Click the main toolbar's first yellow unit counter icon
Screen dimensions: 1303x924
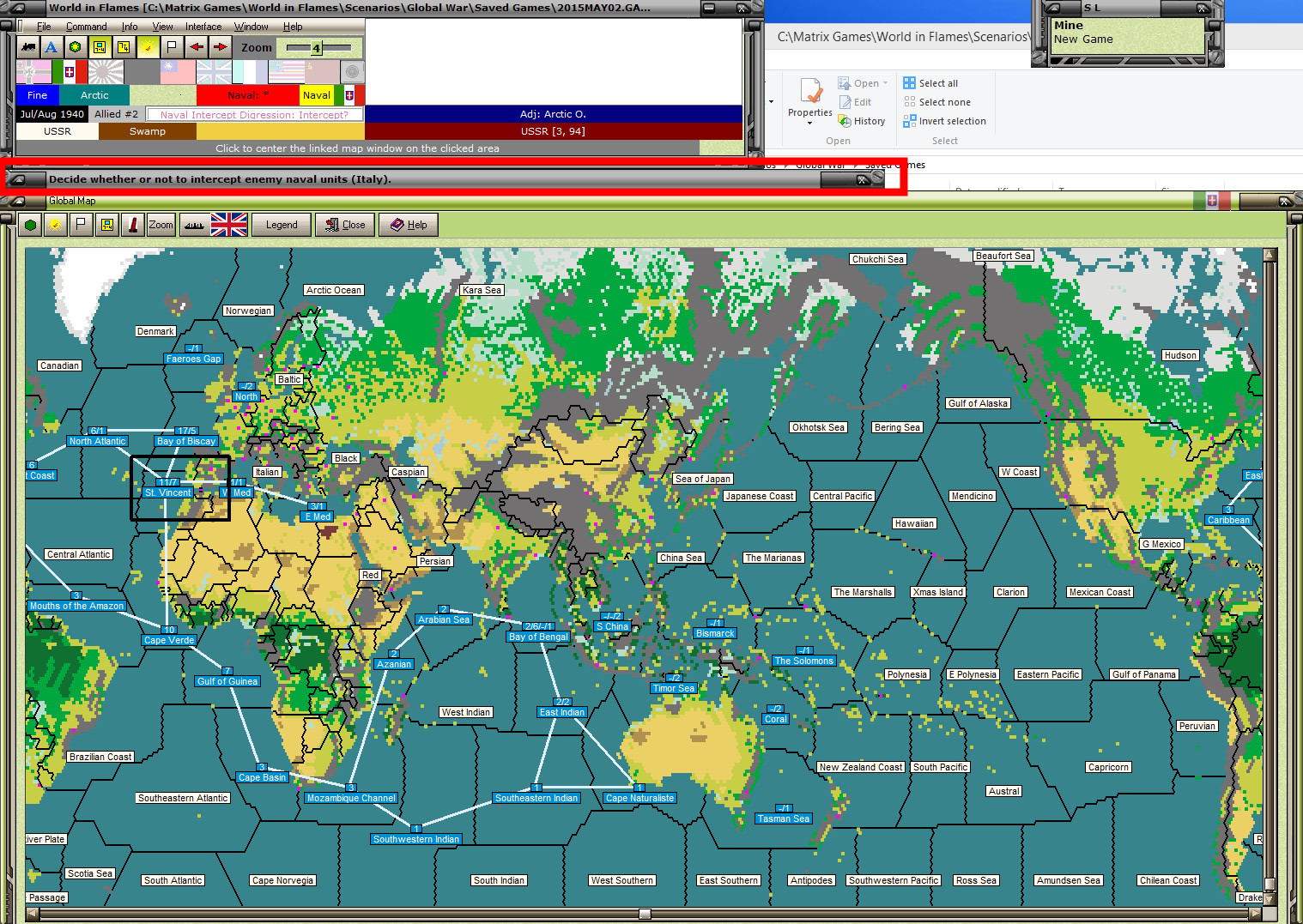100,47
